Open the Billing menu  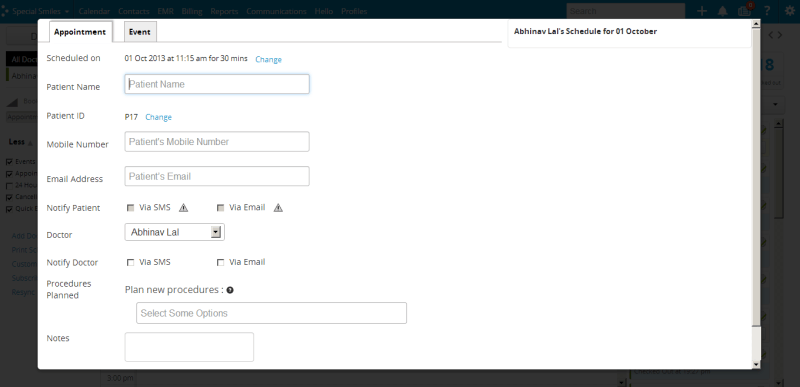192,11
